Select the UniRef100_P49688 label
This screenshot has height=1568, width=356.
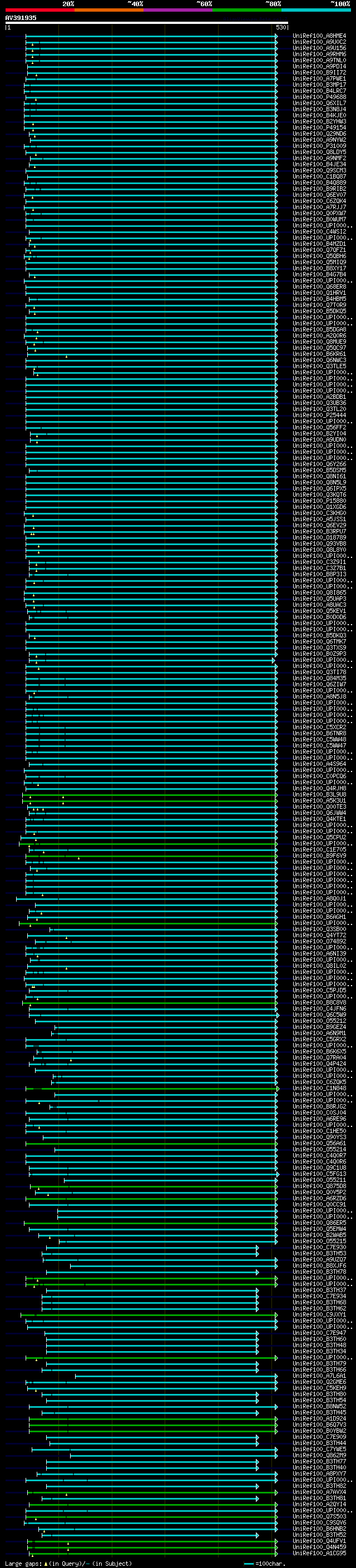click(x=319, y=97)
